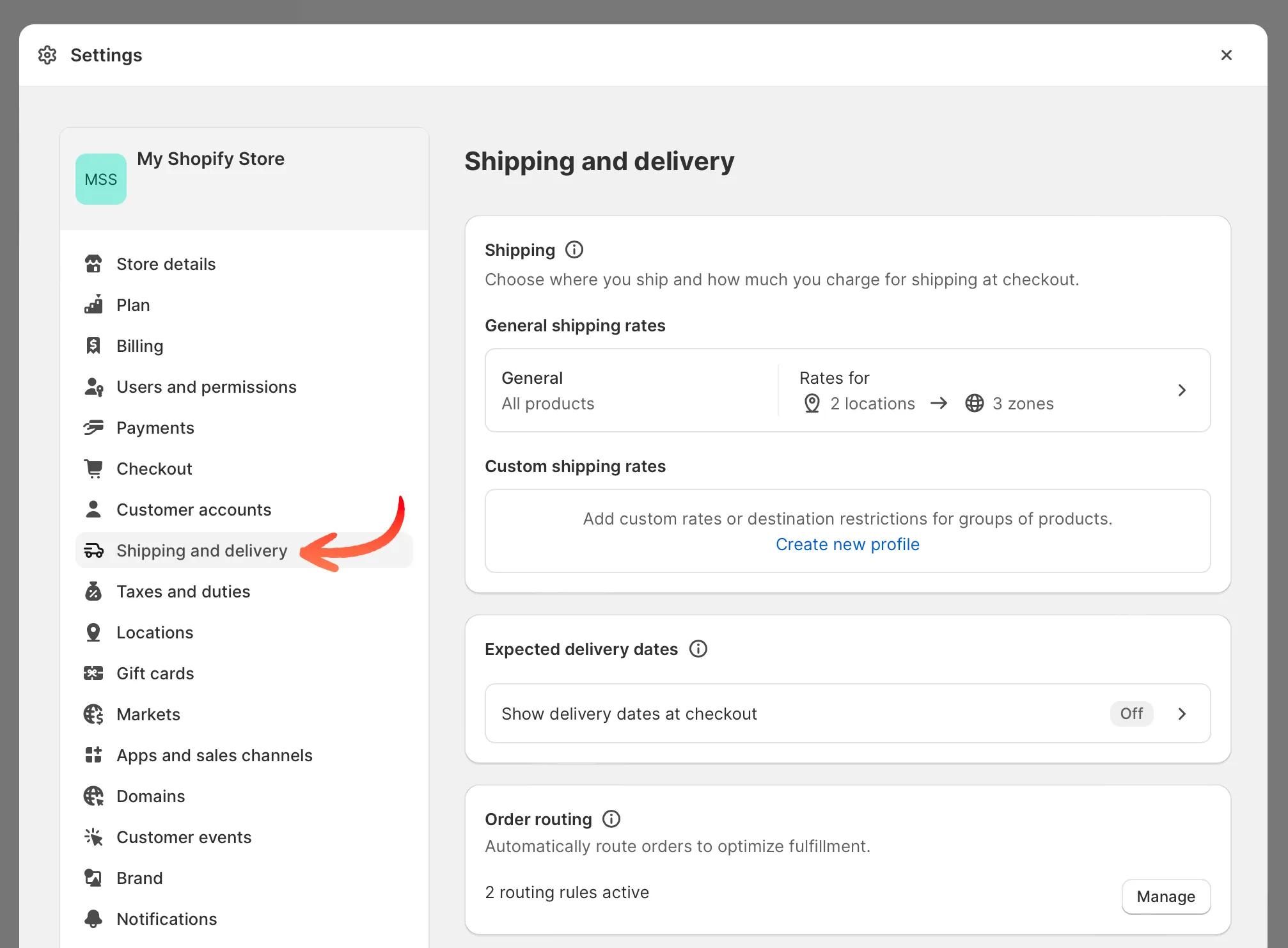Click the Apps and sales channels icon
Screen dimensions: 1288x948
click(93, 755)
